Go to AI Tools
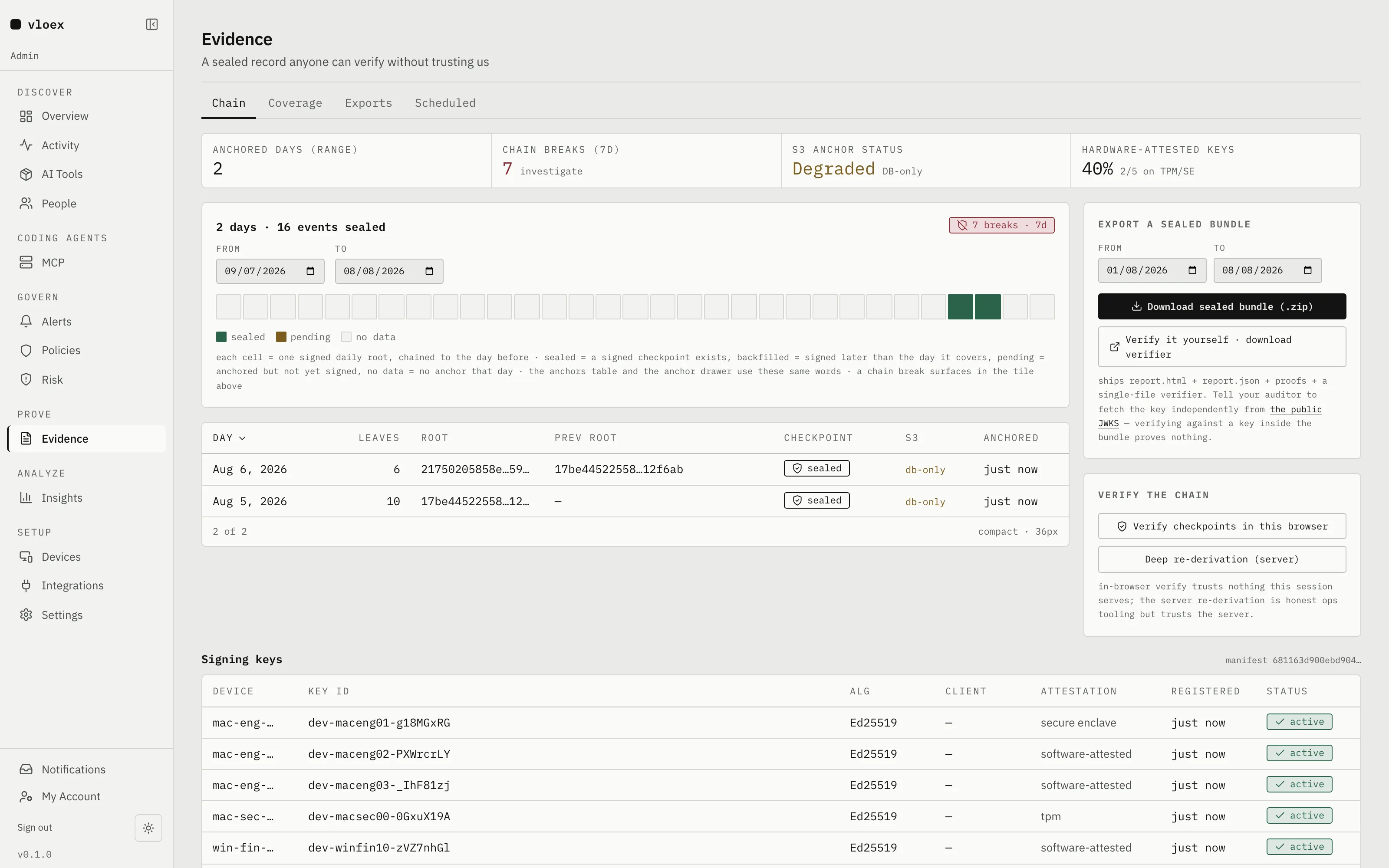The image size is (1389, 868). tap(87, 174)
